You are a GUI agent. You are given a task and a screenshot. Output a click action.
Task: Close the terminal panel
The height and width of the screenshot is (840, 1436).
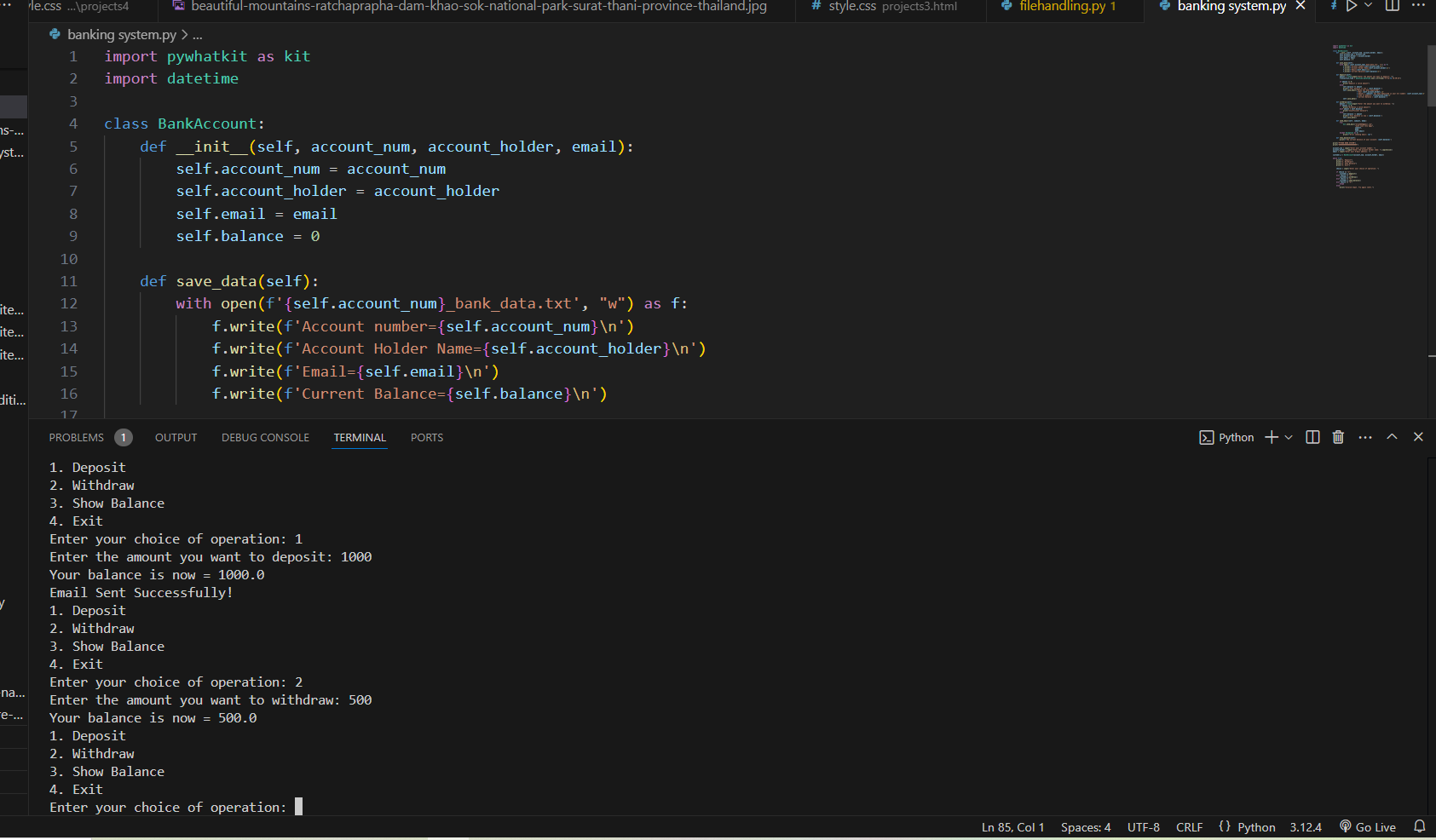point(1418,437)
